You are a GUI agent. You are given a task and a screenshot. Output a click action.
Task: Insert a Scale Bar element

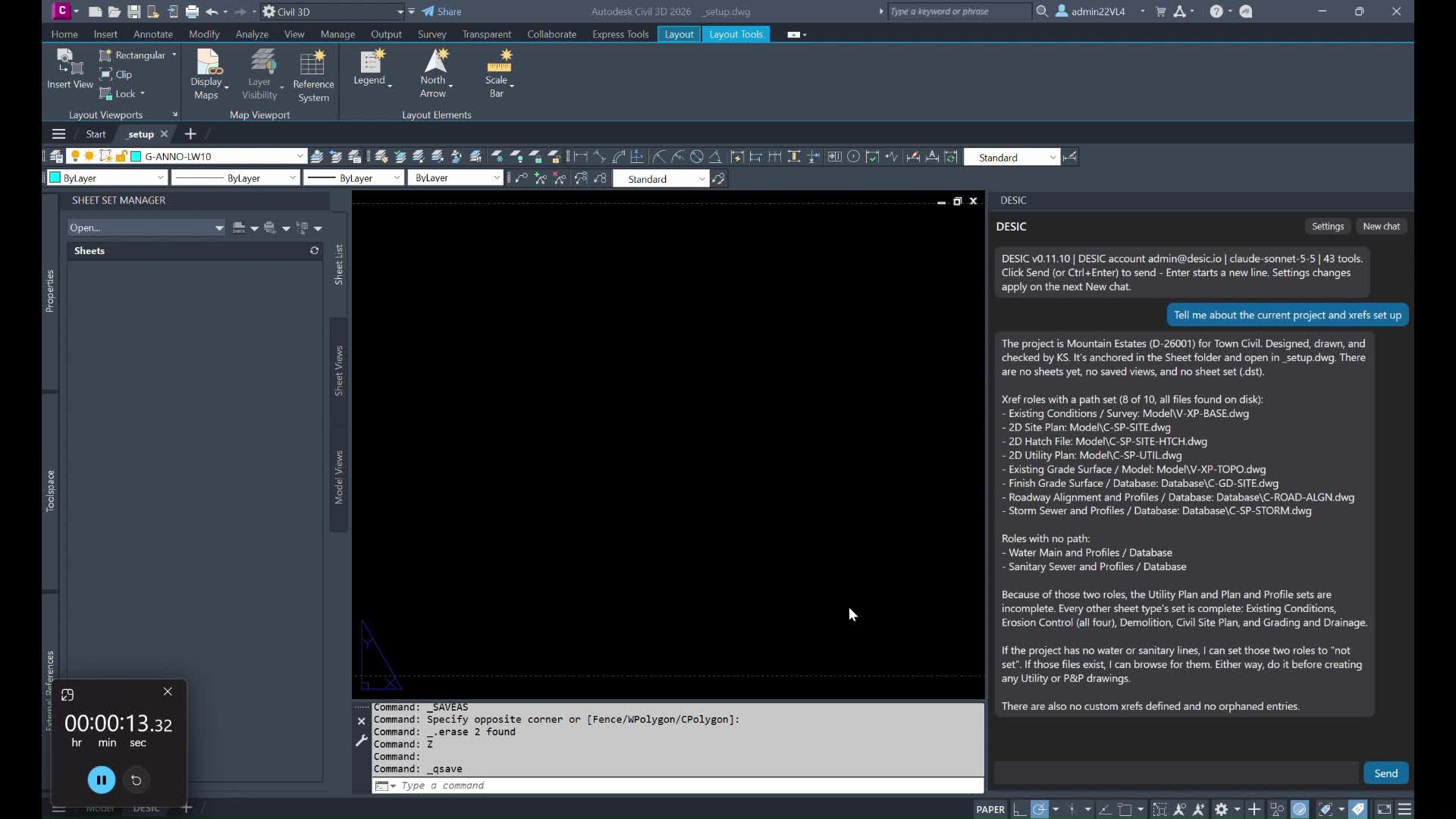[x=499, y=73]
